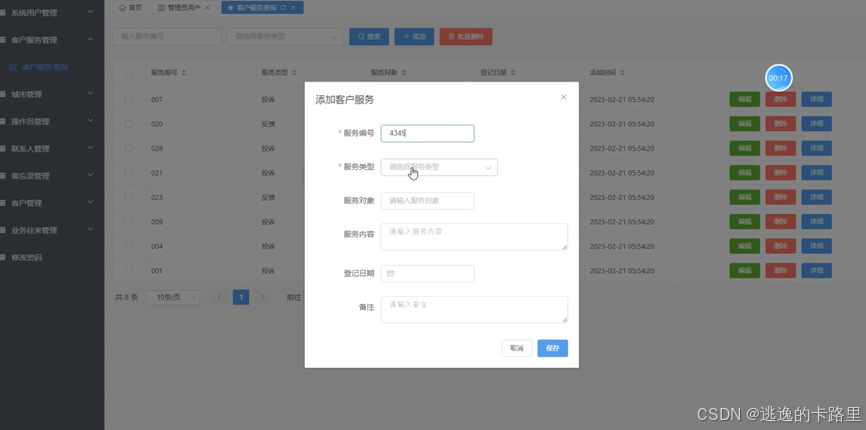Collapse 客户服务管理 menu
866x430 pixels.
coord(52,40)
